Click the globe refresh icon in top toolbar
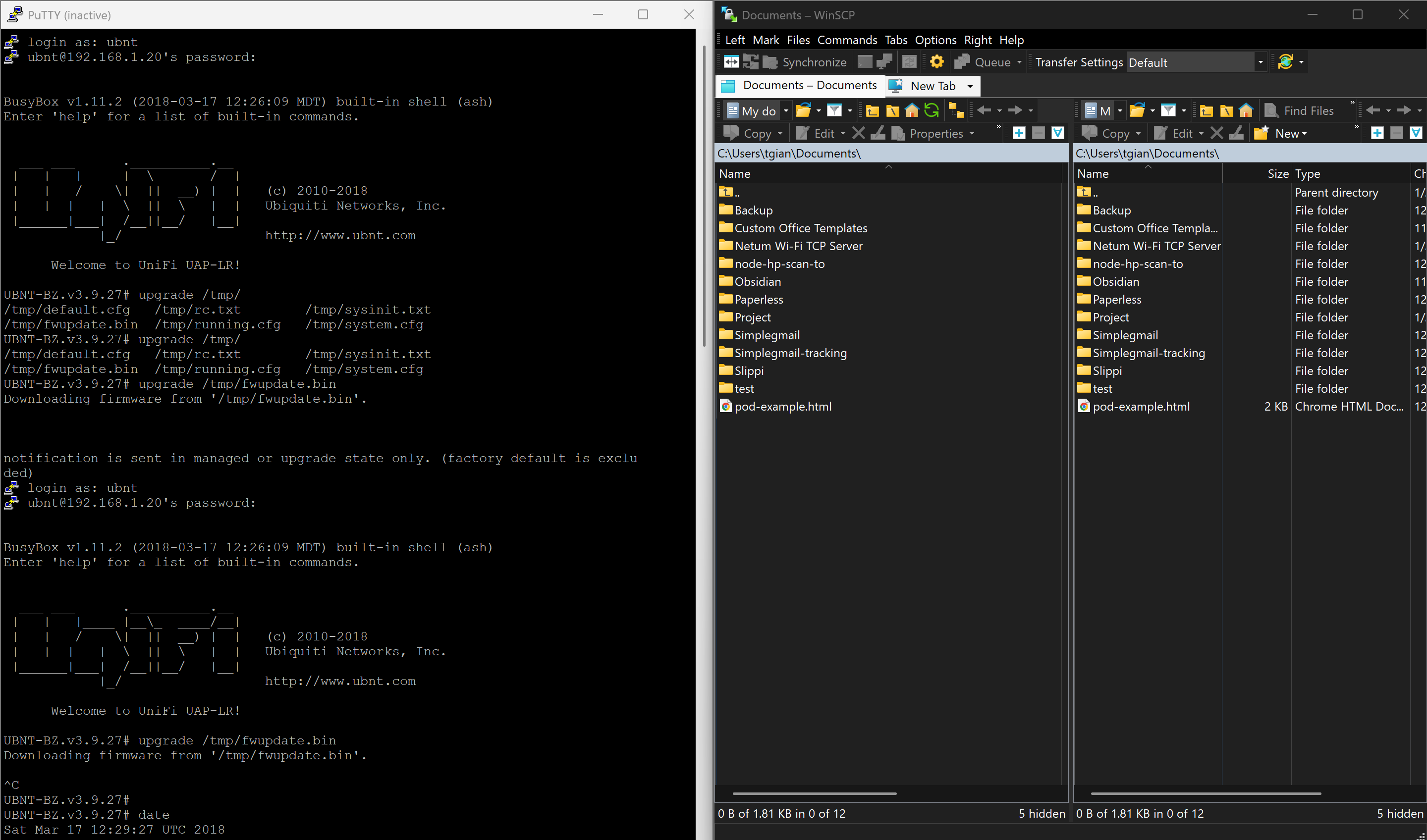This screenshot has width=1427, height=840. coord(1285,62)
